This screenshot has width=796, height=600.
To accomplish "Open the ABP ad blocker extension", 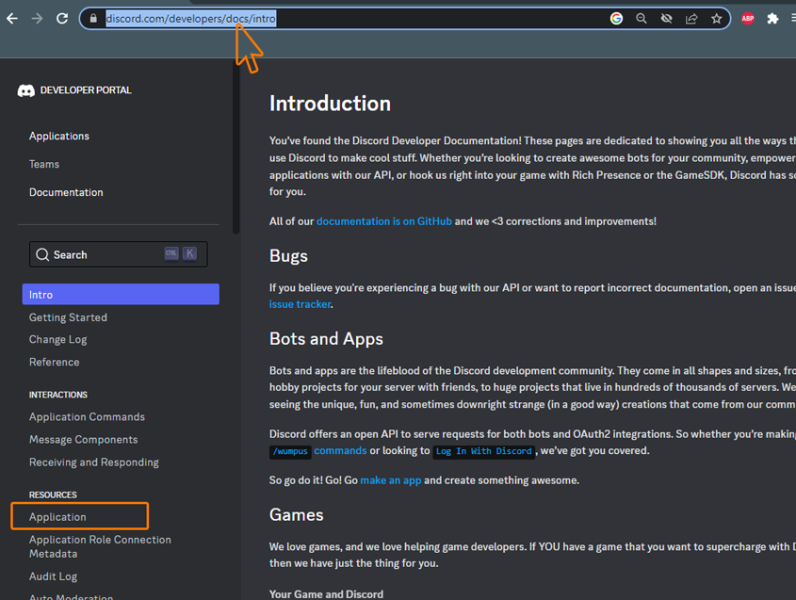I will coord(748,18).
